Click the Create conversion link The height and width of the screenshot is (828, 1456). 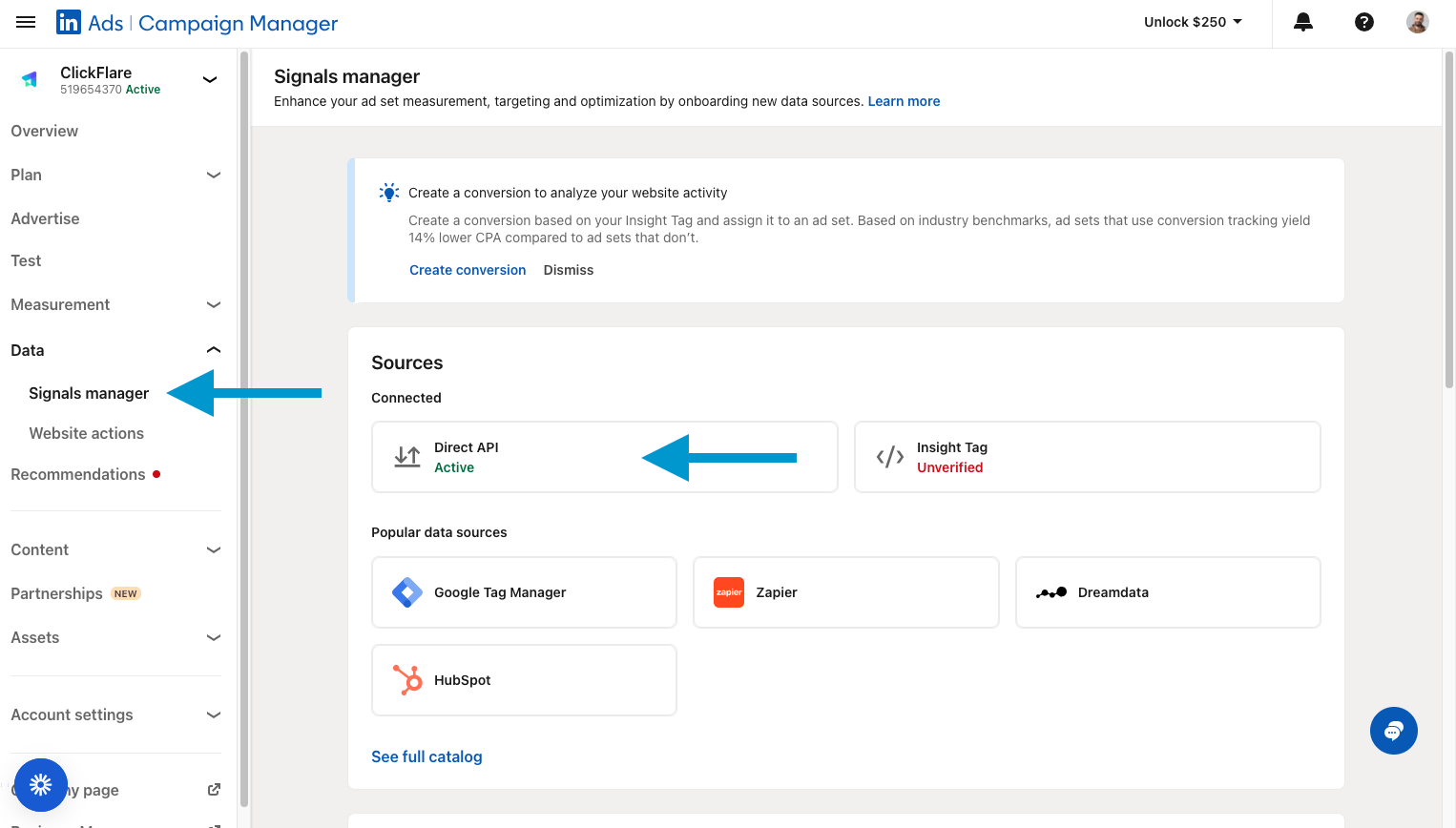(x=468, y=270)
